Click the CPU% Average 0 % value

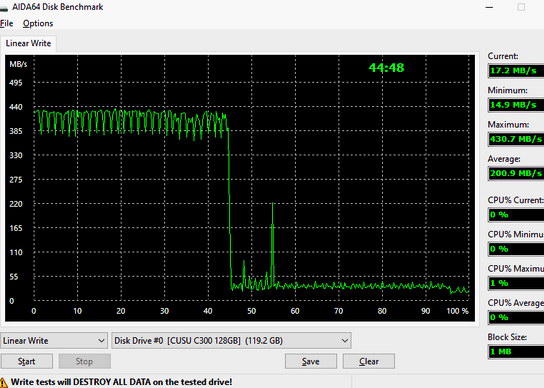[x=516, y=317]
